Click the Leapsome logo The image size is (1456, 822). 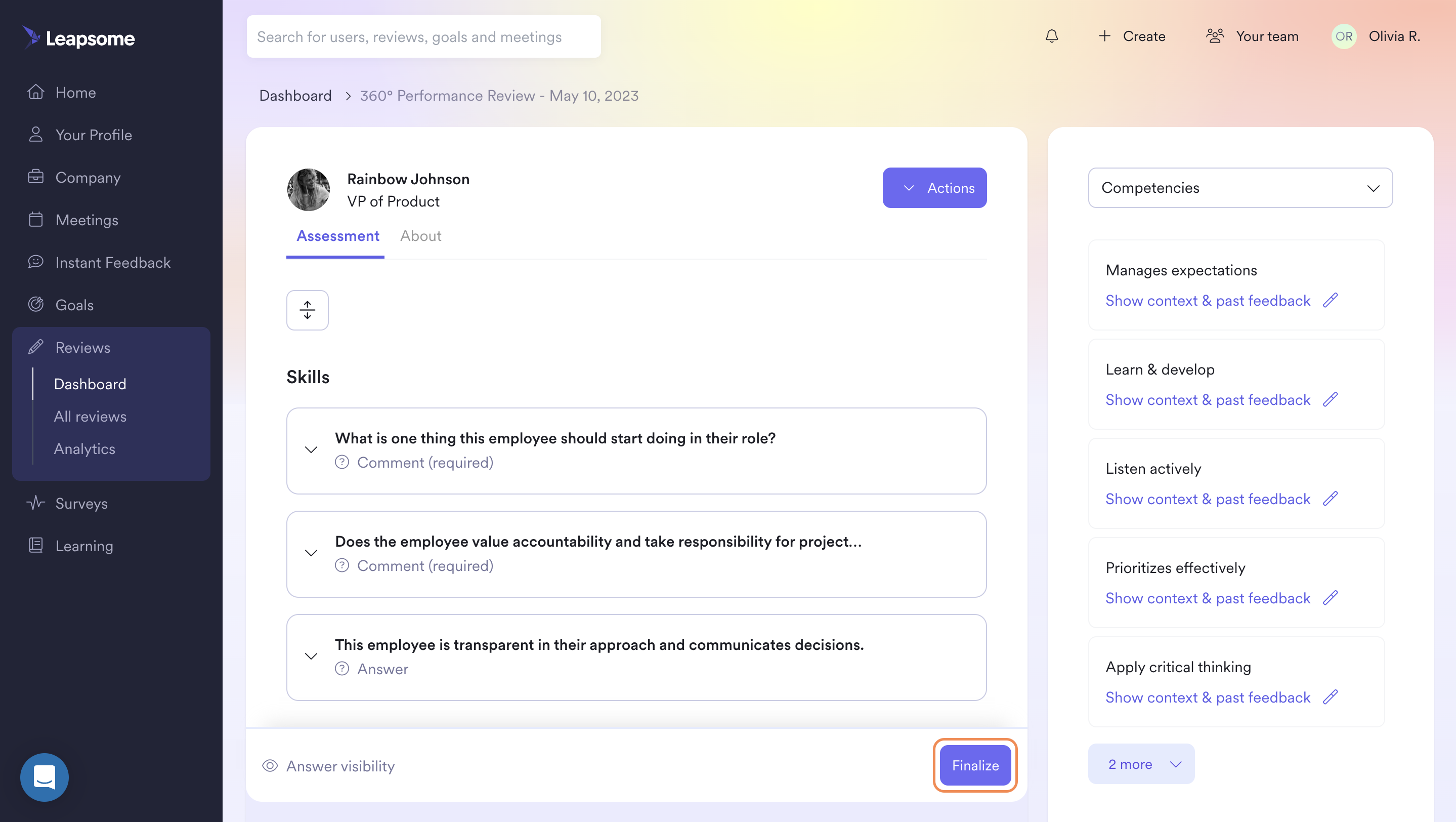tap(78, 37)
